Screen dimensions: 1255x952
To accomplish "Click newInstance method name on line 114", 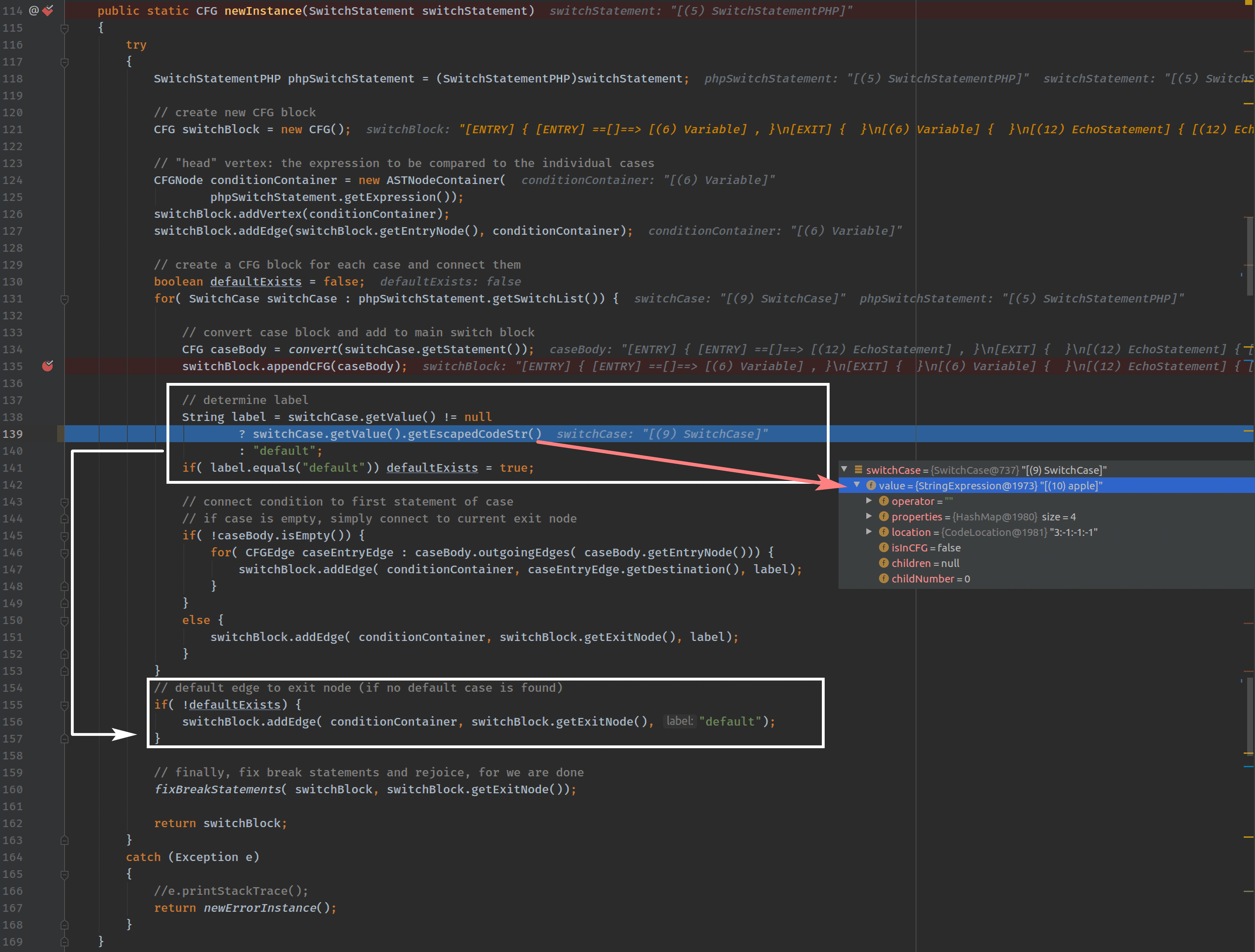I will pos(263,11).
